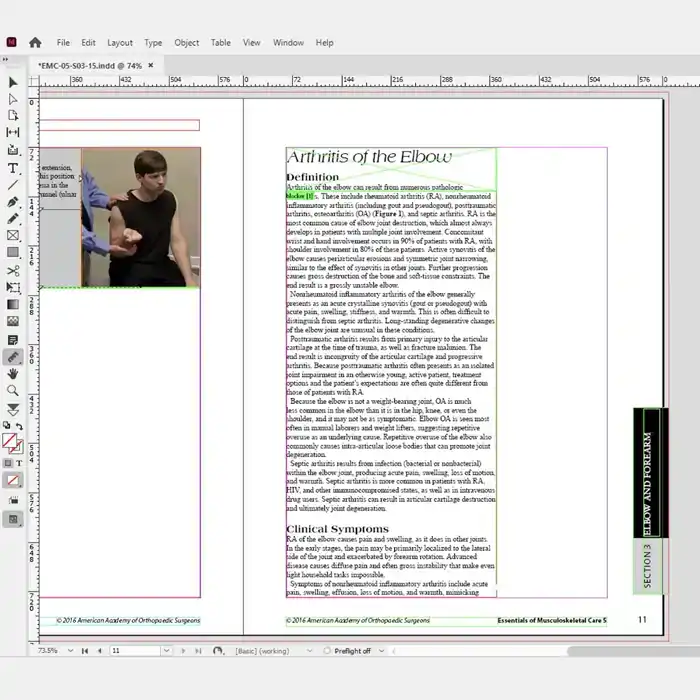
Task: Close the EMC-05-S03-15.indd document tab
Action: (151, 65)
